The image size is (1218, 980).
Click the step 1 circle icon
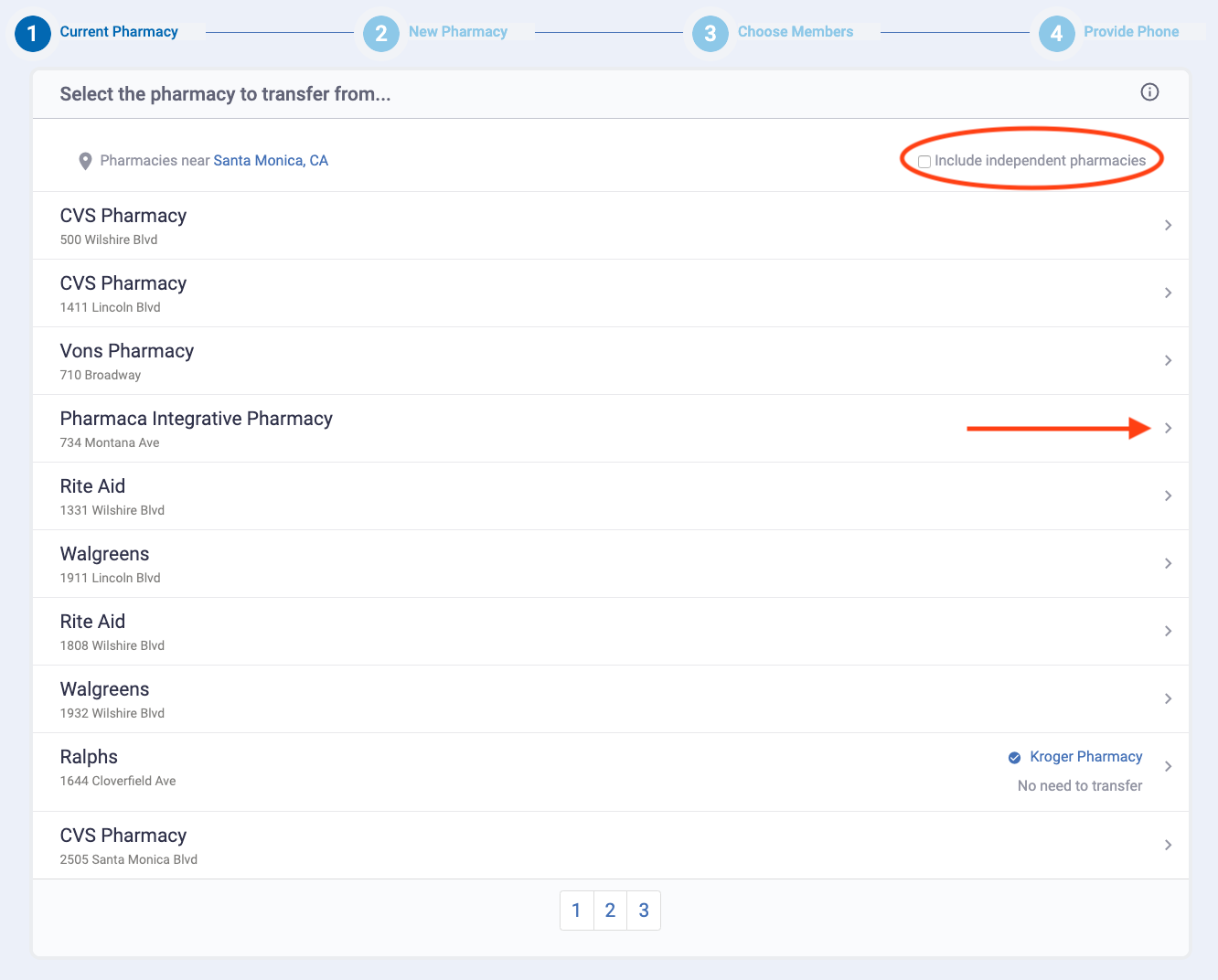tap(32, 33)
